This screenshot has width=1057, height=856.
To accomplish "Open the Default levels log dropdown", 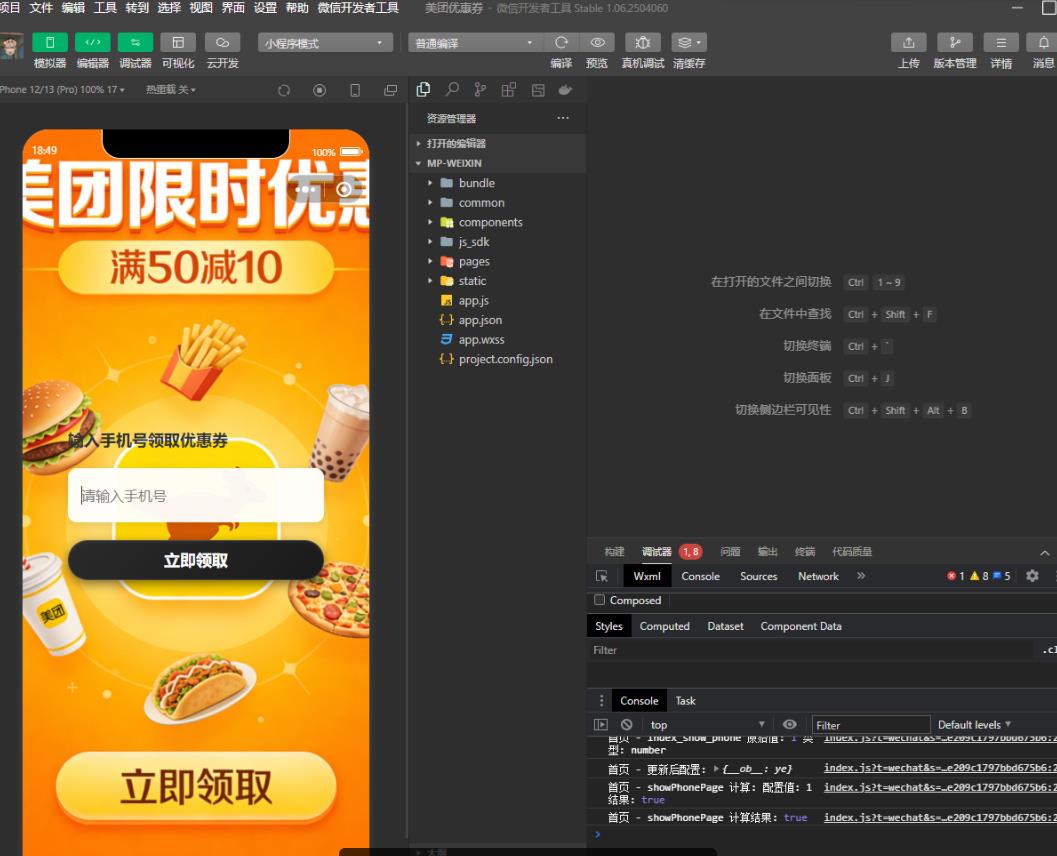I will click(974, 725).
